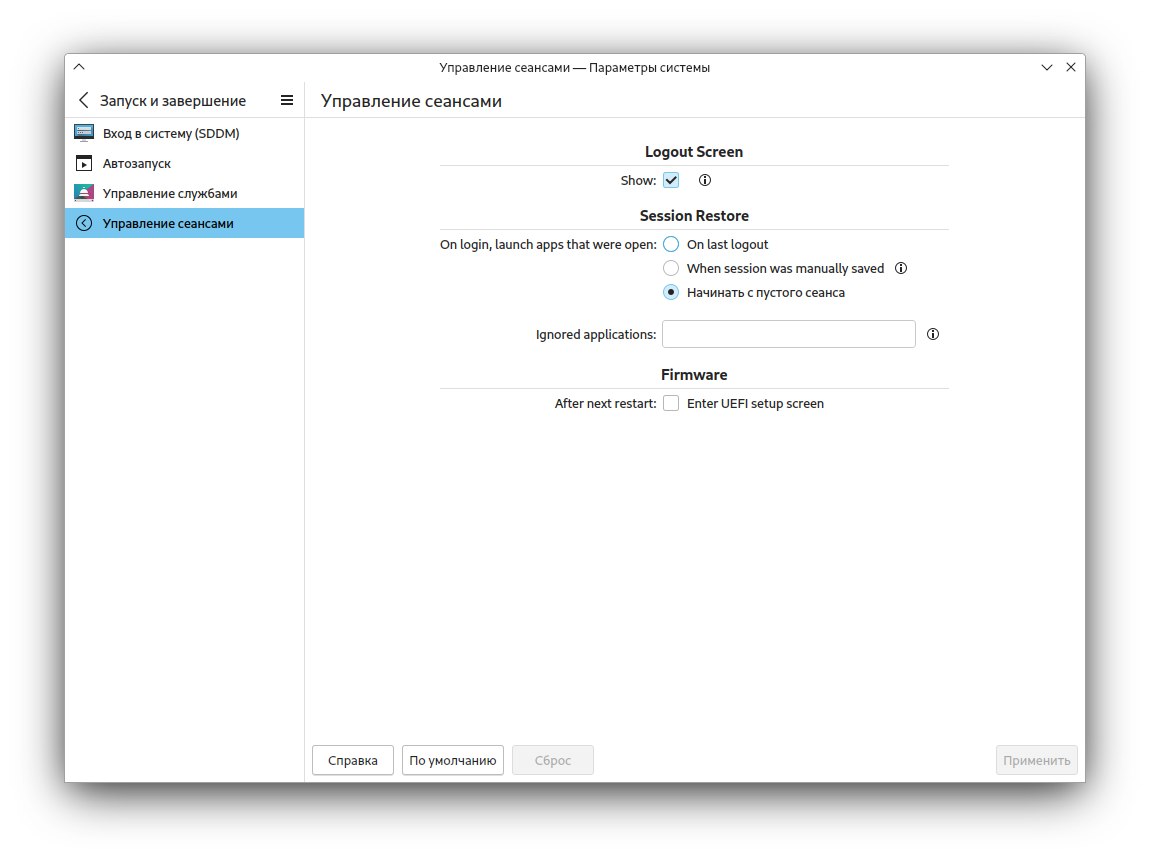
Task: Show info for manually saved session
Action: point(901,268)
